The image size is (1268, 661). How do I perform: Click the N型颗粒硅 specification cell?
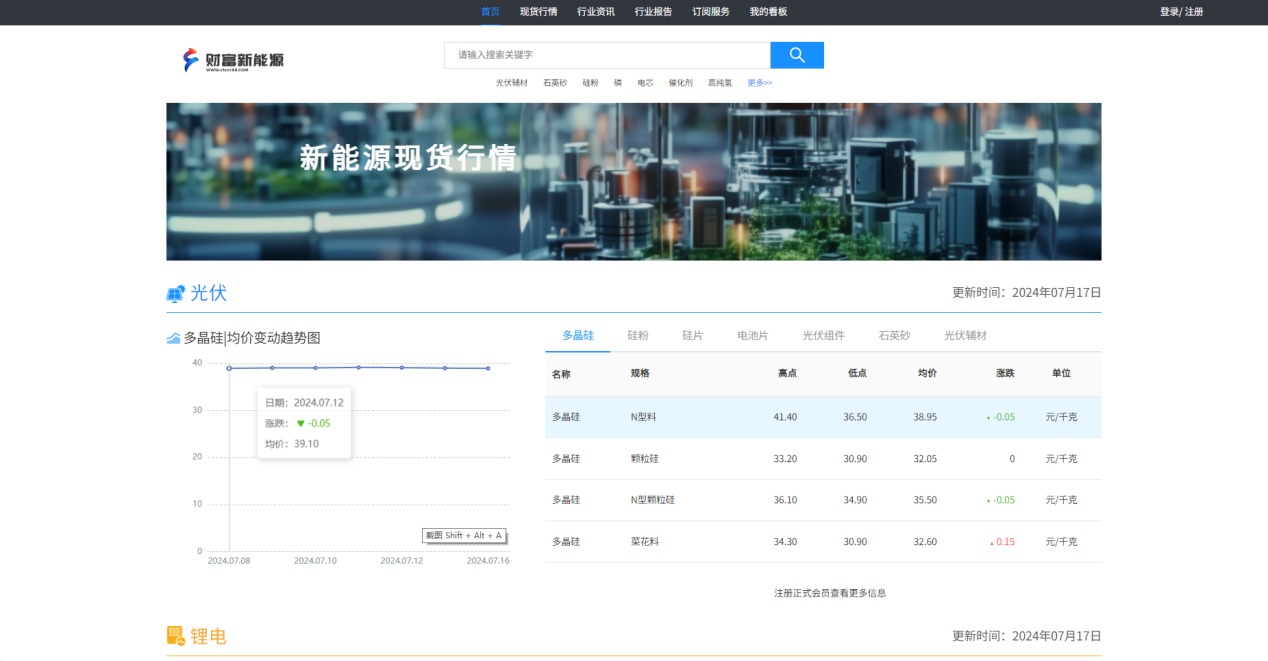pos(653,500)
